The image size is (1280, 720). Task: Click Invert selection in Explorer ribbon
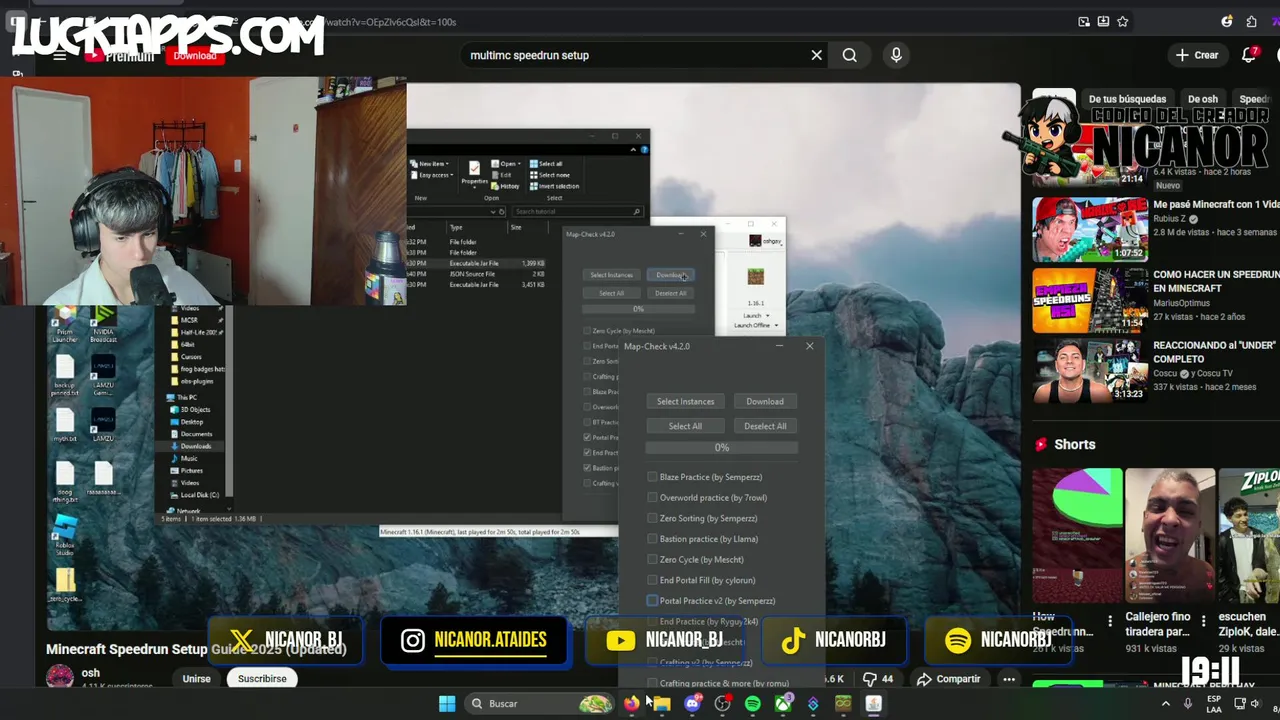(x=554, y=186)
